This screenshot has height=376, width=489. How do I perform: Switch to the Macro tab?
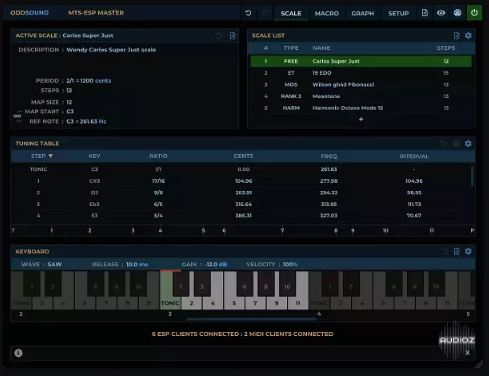click(327, 13)
